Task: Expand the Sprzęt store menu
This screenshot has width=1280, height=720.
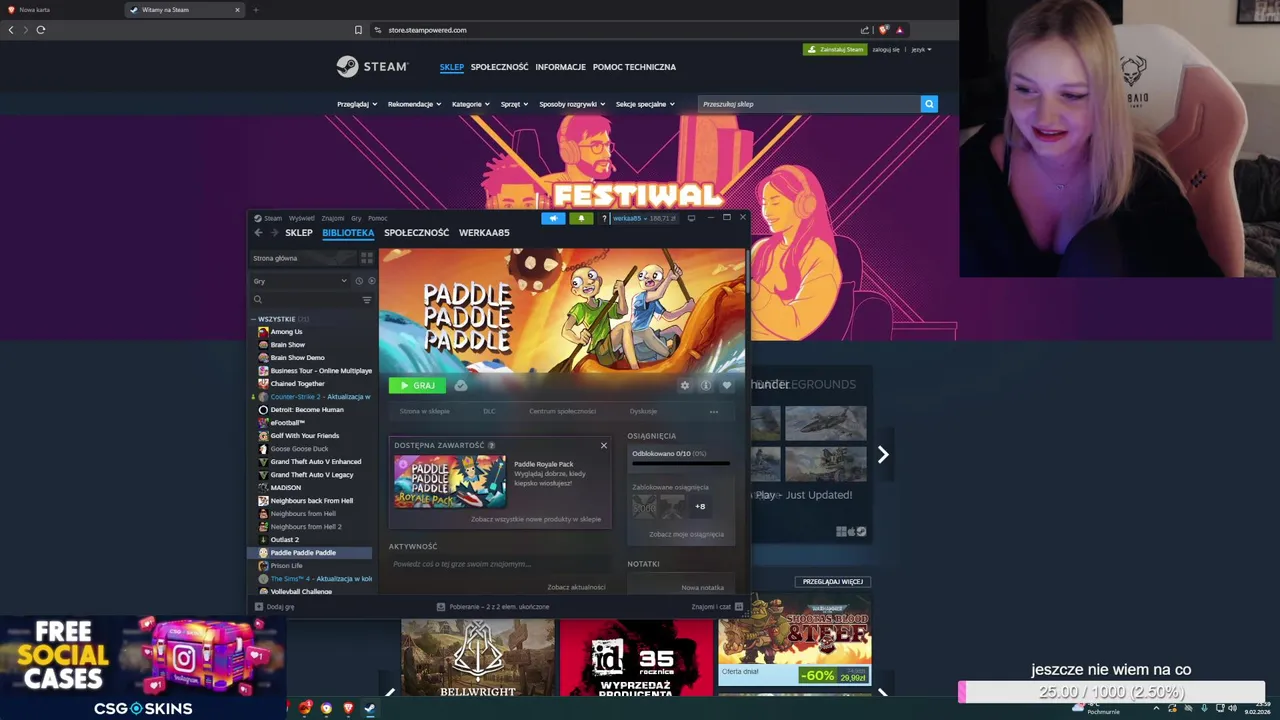Action: (x=514, y=104)
